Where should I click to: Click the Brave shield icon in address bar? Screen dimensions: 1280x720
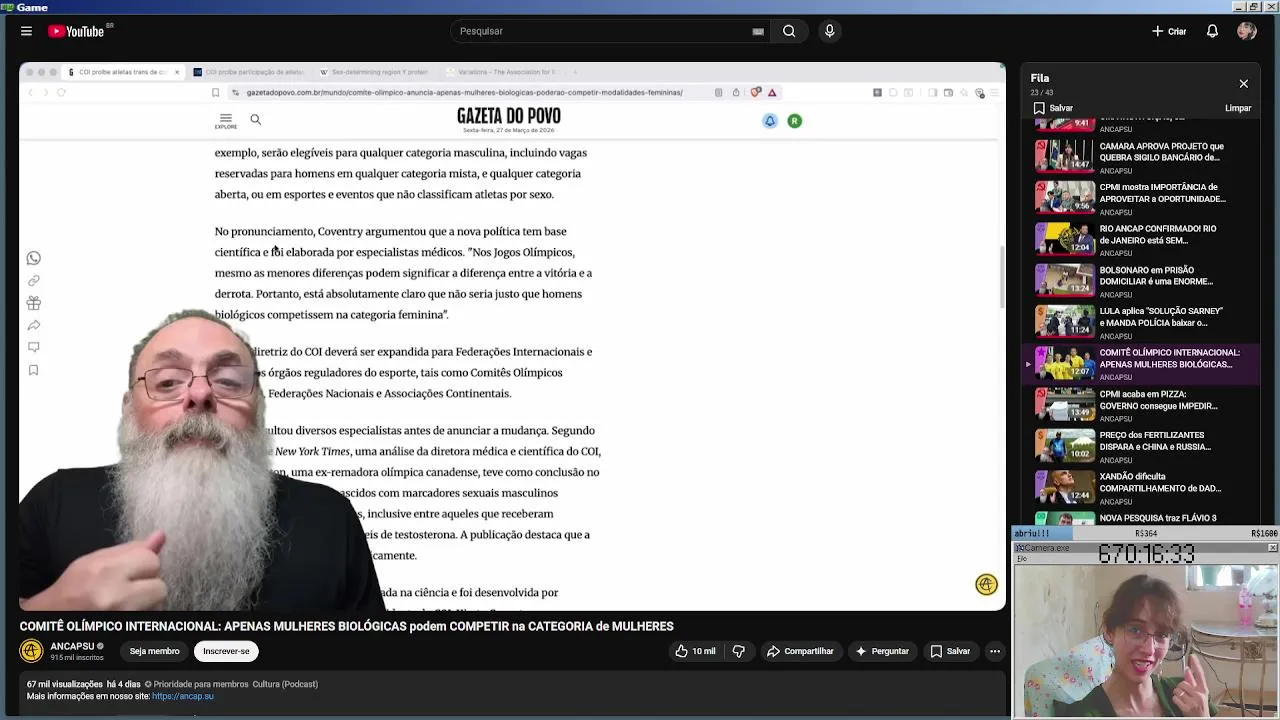tap(756, 92)
